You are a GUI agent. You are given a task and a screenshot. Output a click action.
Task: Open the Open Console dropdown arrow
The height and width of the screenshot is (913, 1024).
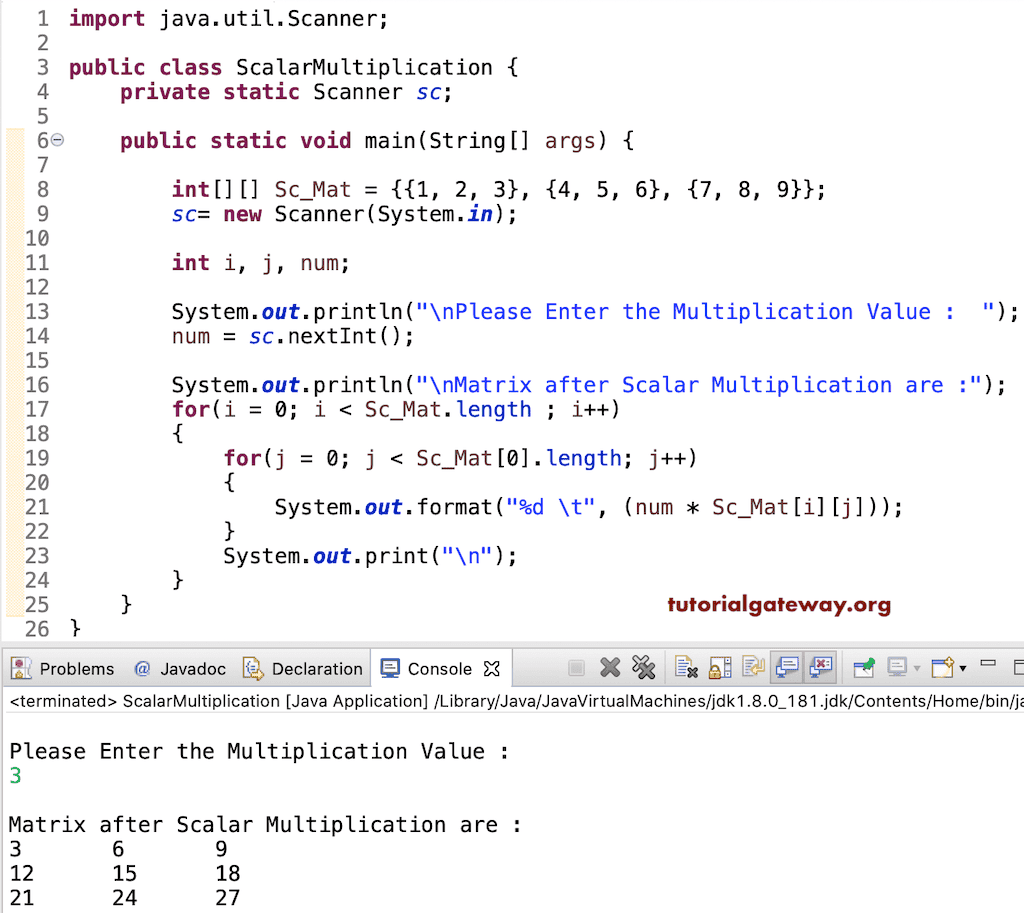[960, 668]
